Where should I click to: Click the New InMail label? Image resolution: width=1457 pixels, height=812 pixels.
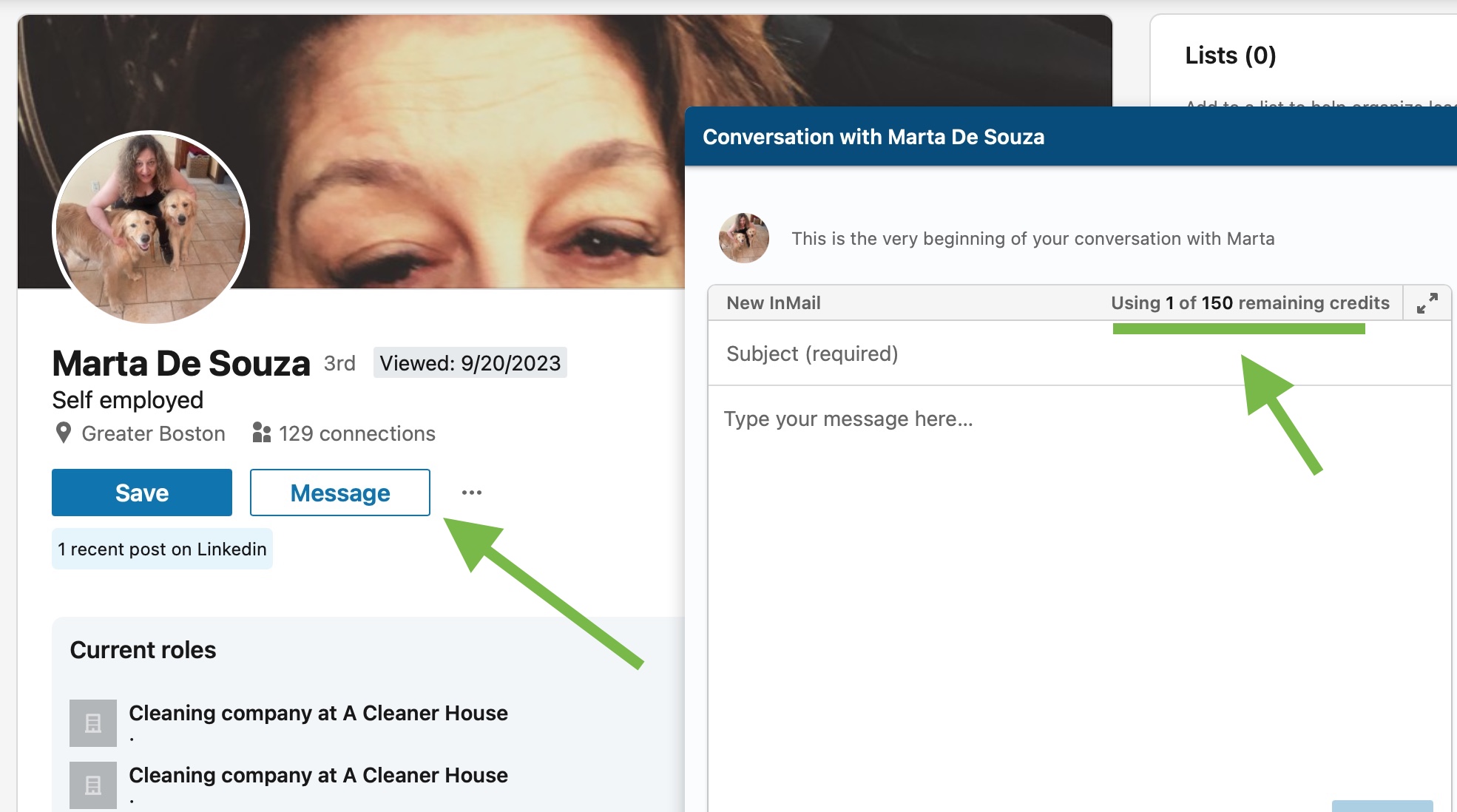tap(774, 303)
